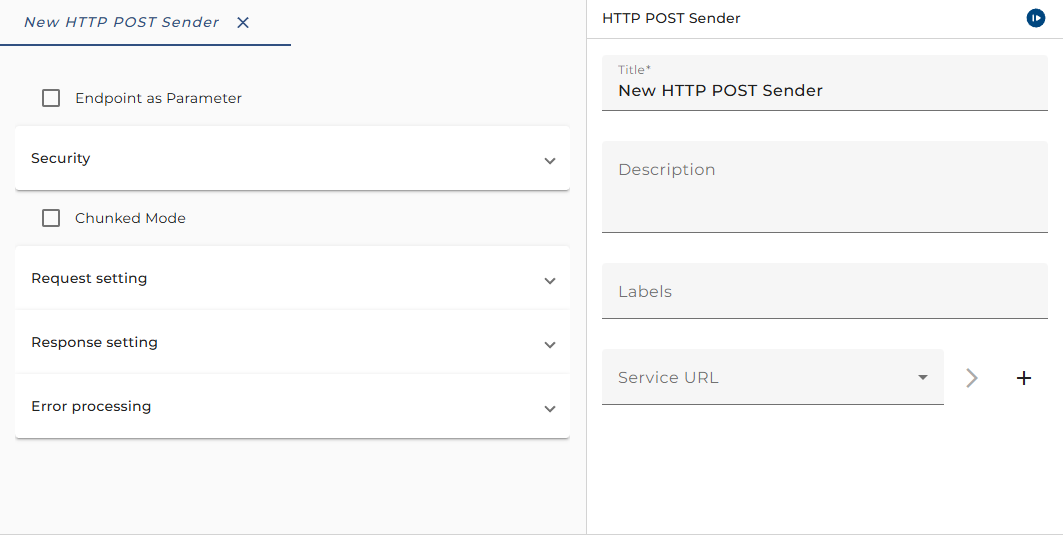Click the Title input field
1063x535 pixels.
click(x=824, y=83)
